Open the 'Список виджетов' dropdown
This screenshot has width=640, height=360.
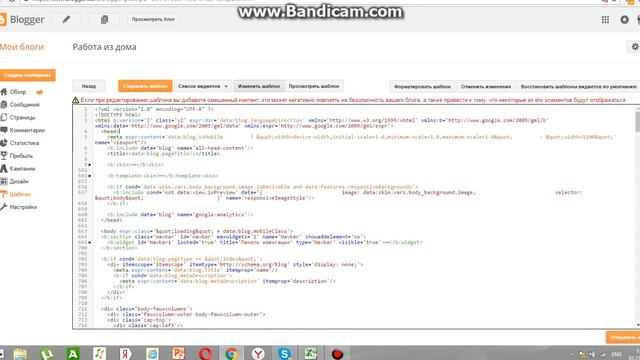202,86
